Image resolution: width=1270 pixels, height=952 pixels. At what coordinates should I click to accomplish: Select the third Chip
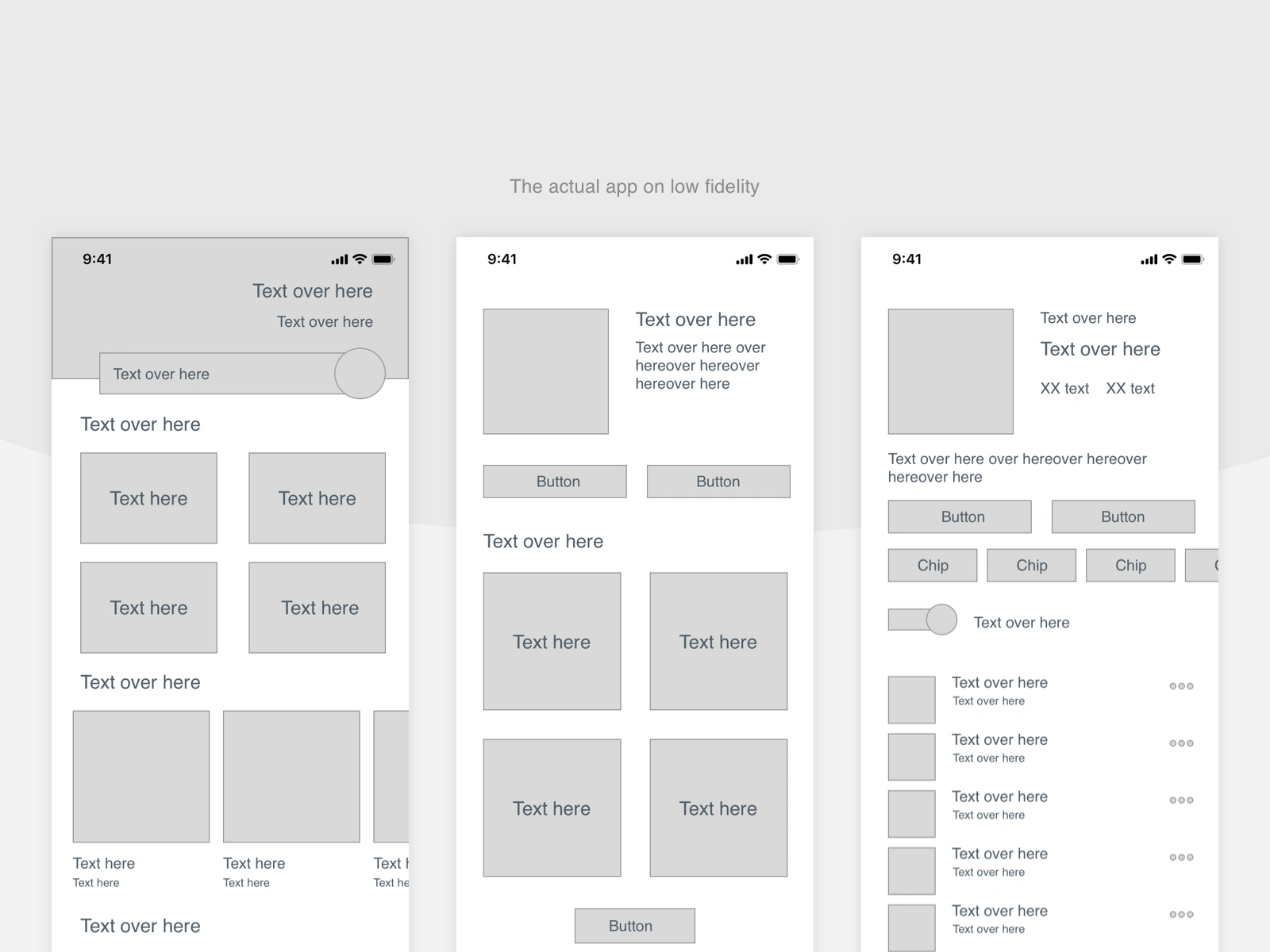click(x=1130, y=566)
